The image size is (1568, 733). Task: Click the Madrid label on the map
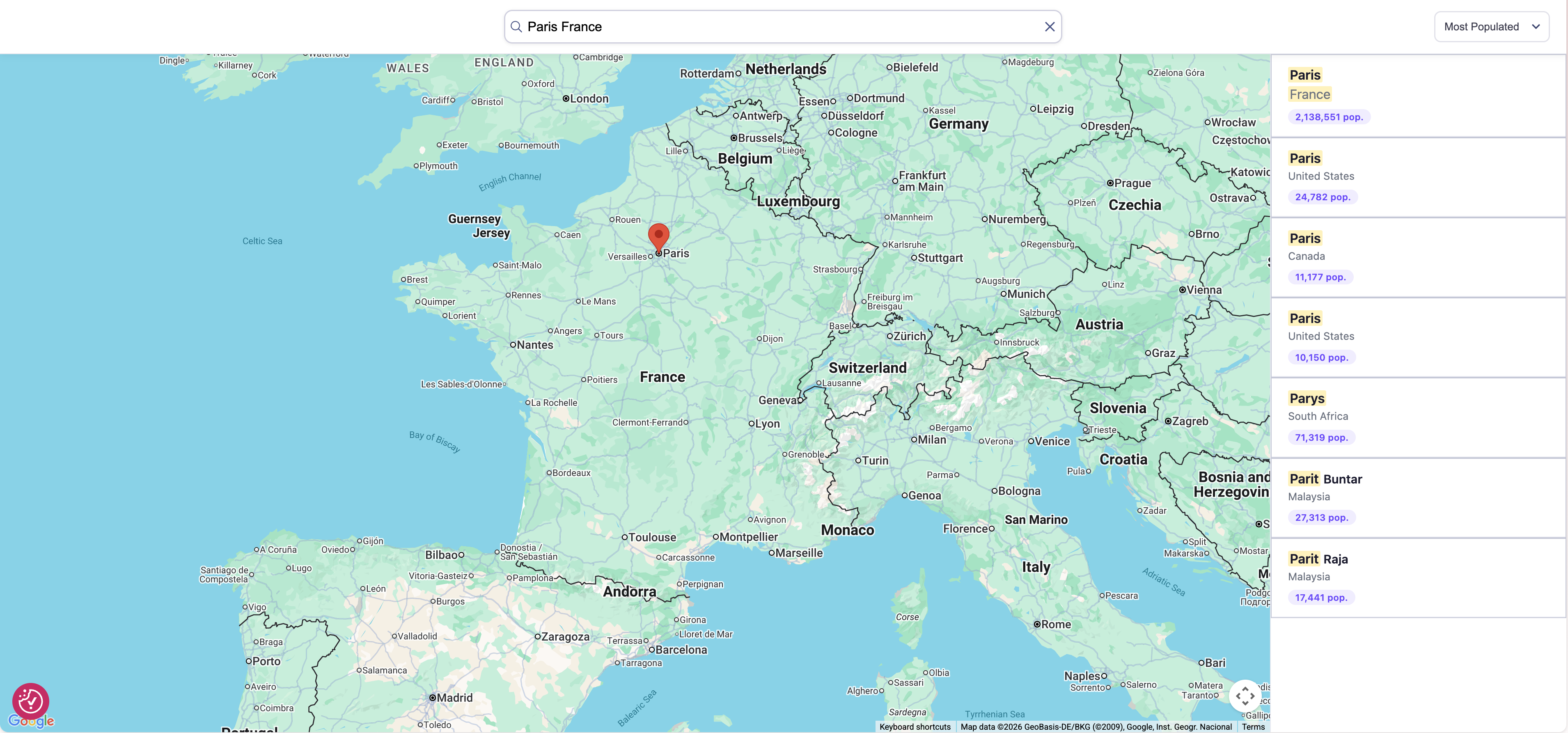coord(454,698)
